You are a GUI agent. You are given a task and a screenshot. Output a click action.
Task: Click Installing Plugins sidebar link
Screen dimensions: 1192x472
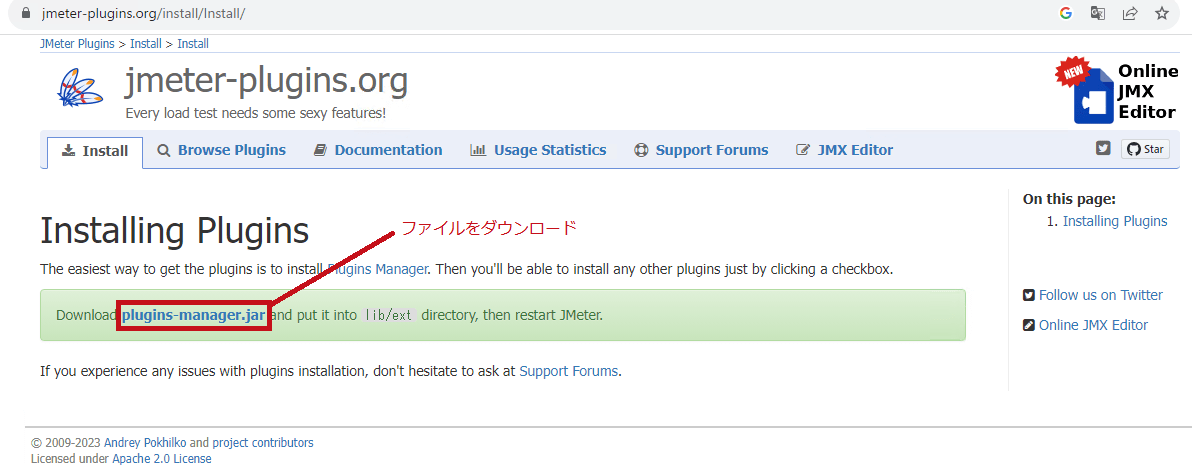pyautogui.click(x=1114, y=221)
